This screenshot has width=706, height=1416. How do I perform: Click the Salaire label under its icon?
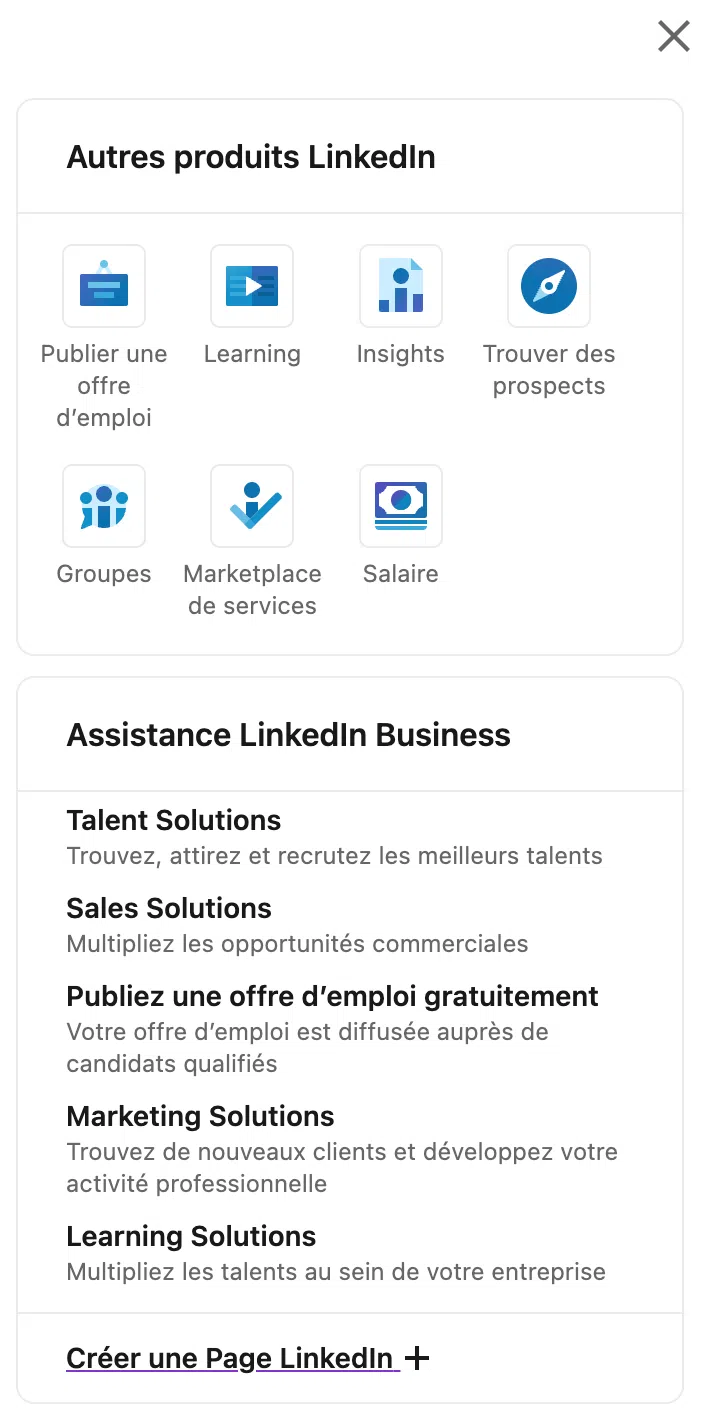tap(401, 574)
